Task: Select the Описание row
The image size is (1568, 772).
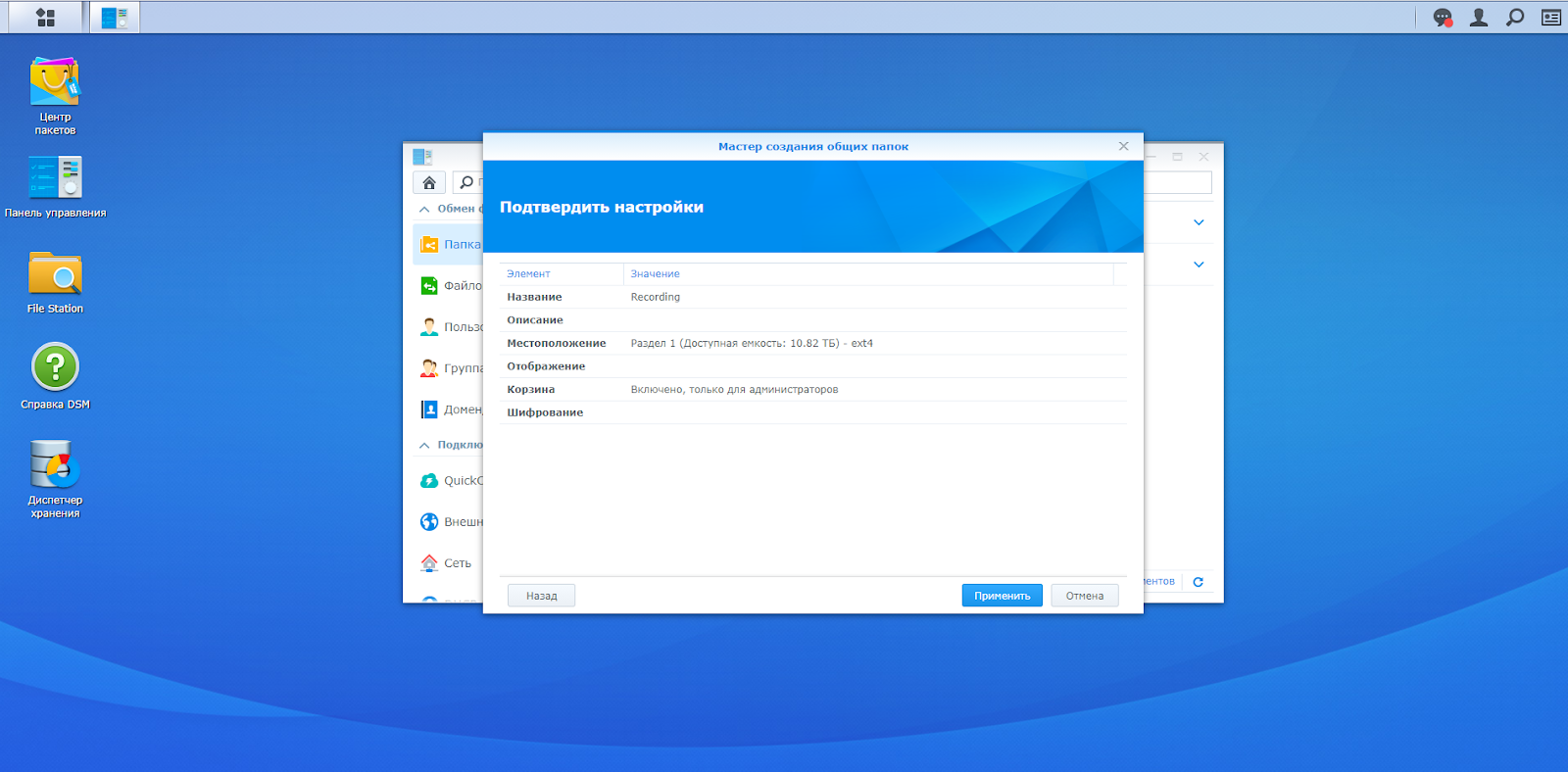Action: (812, 320)
